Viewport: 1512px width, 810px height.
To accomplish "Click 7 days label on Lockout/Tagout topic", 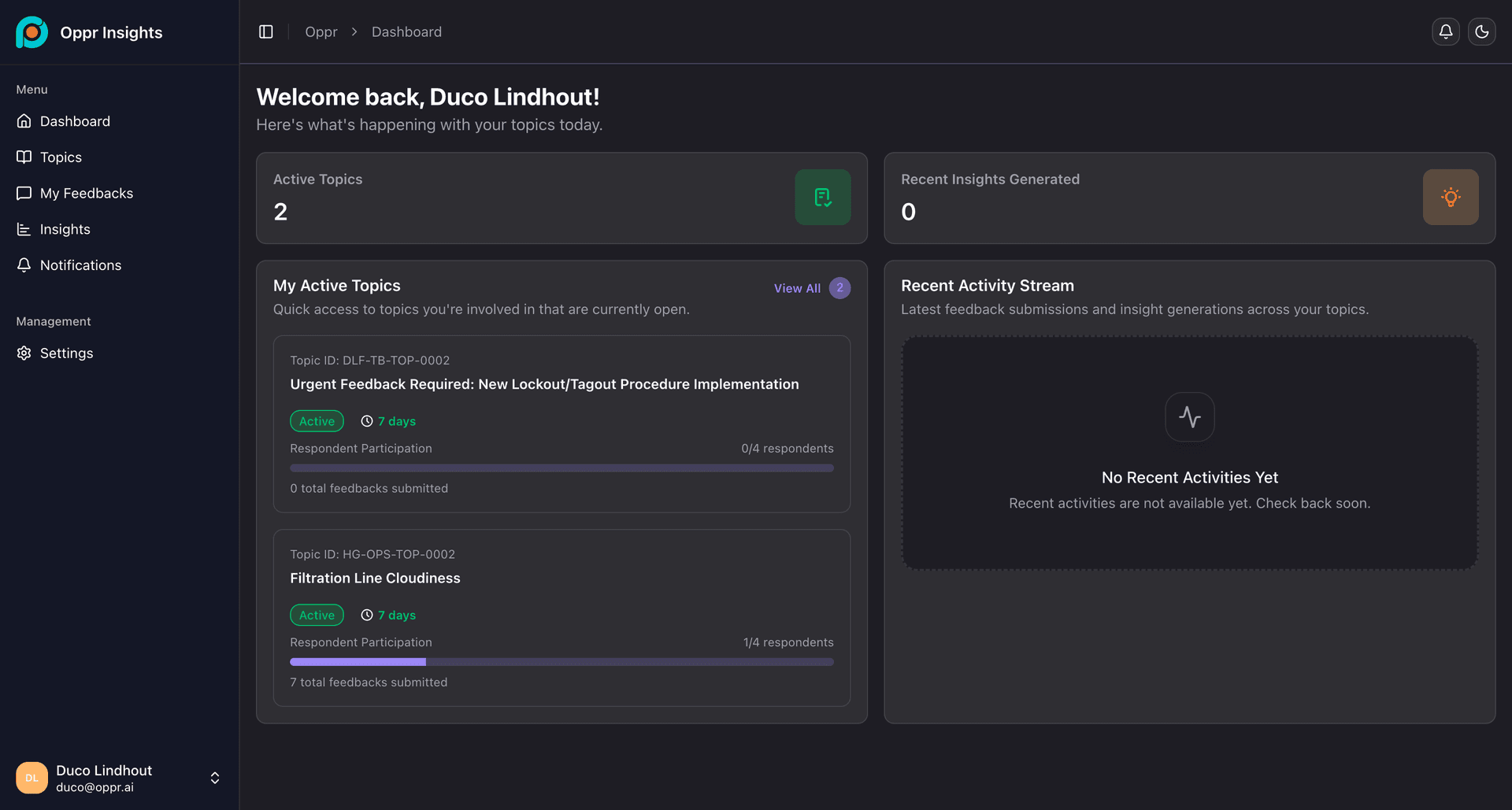I will (397, 421).
